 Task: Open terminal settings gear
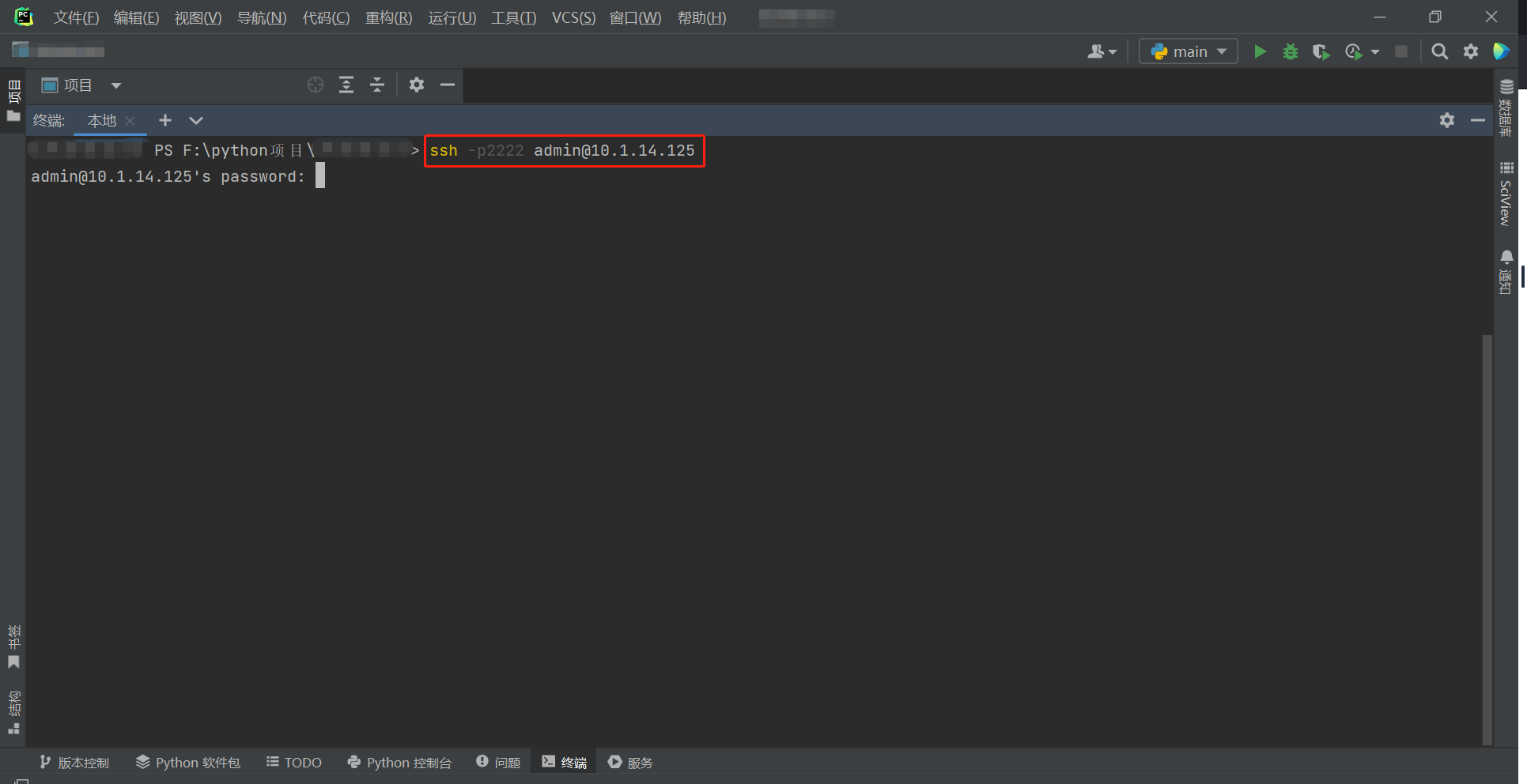1446,120
